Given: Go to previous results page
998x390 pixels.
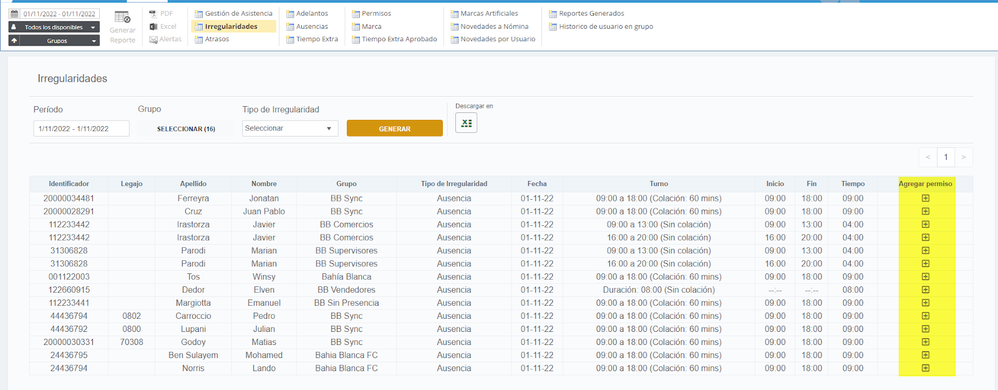Looking at the screenshot, I should point(928,157).
